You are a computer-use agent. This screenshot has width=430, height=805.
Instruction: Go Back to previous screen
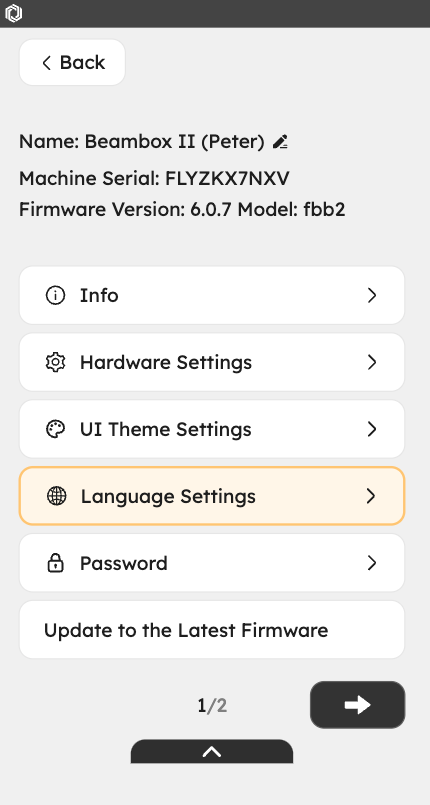click(x=72, y=63)
